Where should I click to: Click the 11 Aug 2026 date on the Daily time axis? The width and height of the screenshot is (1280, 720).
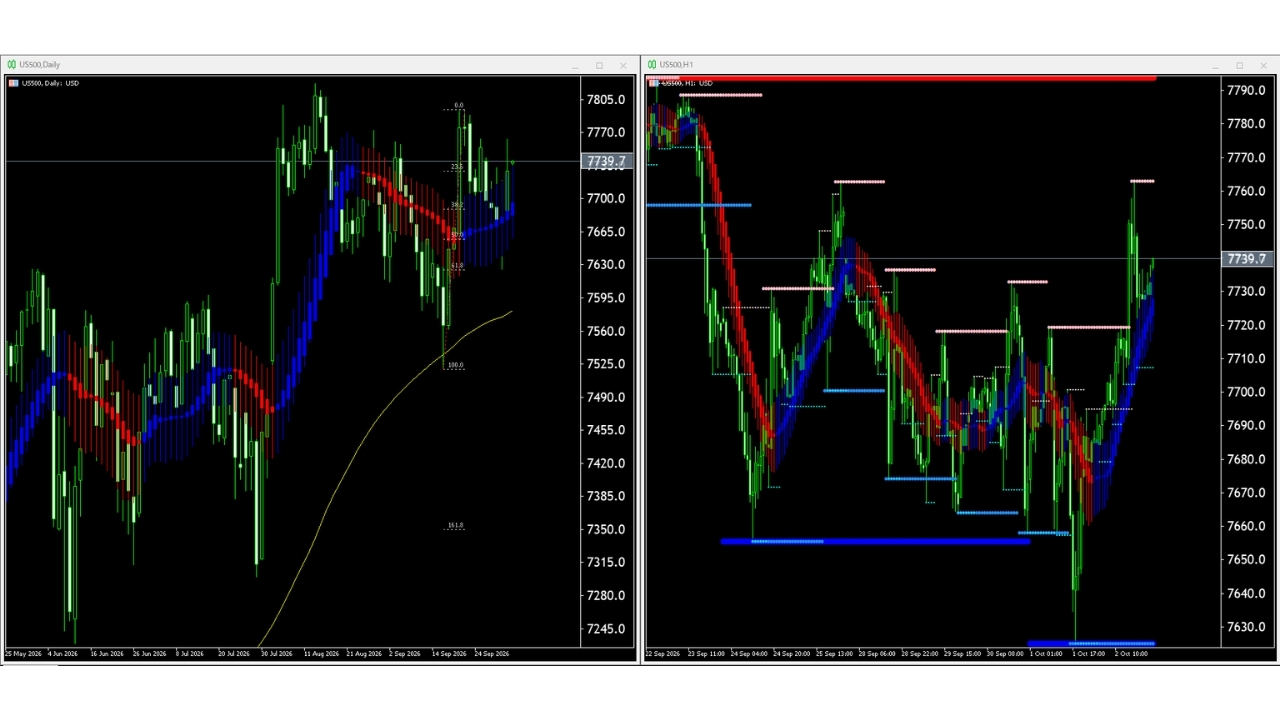pyautogui.click(x=321, y=654)
